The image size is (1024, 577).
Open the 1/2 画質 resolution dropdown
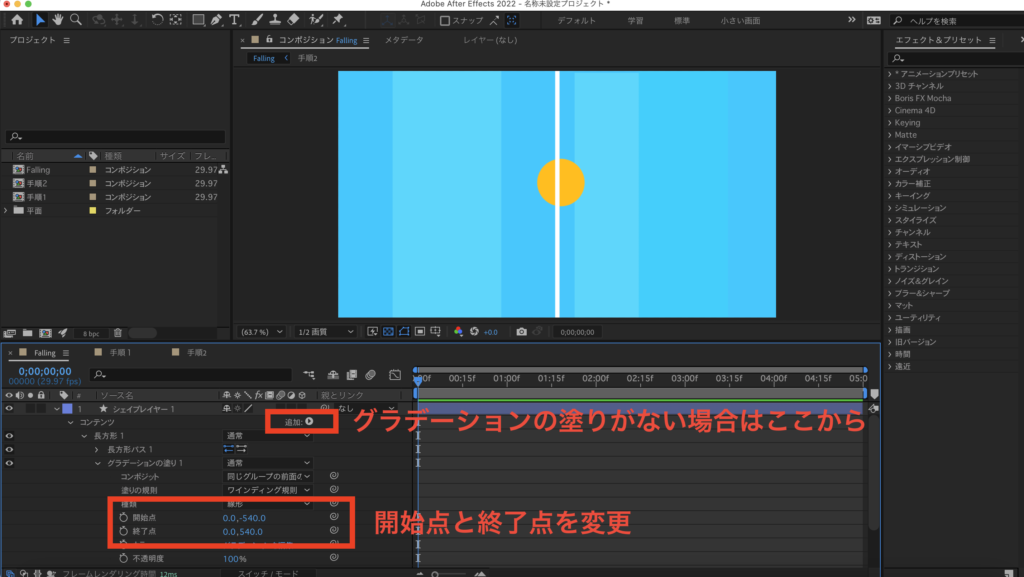(324, 331)
